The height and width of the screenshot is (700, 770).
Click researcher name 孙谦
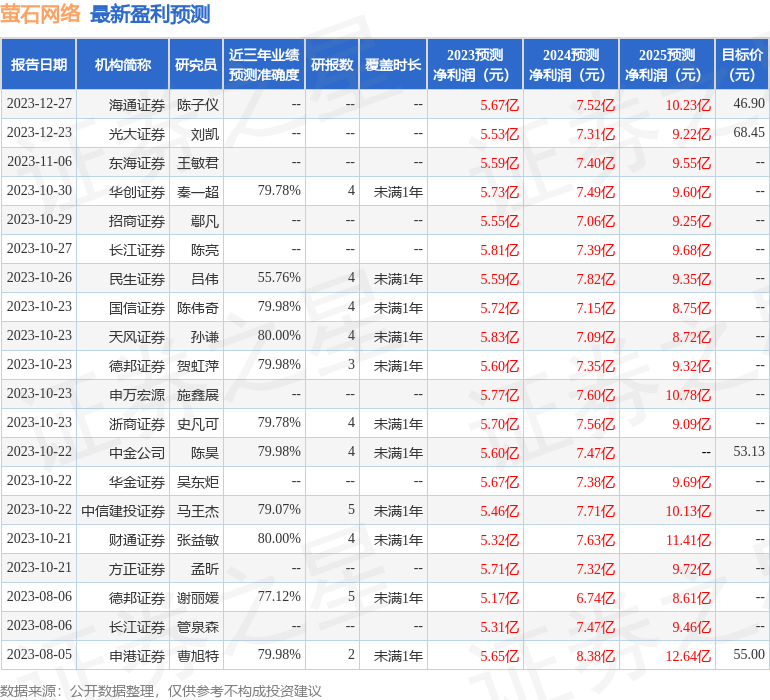205,336
